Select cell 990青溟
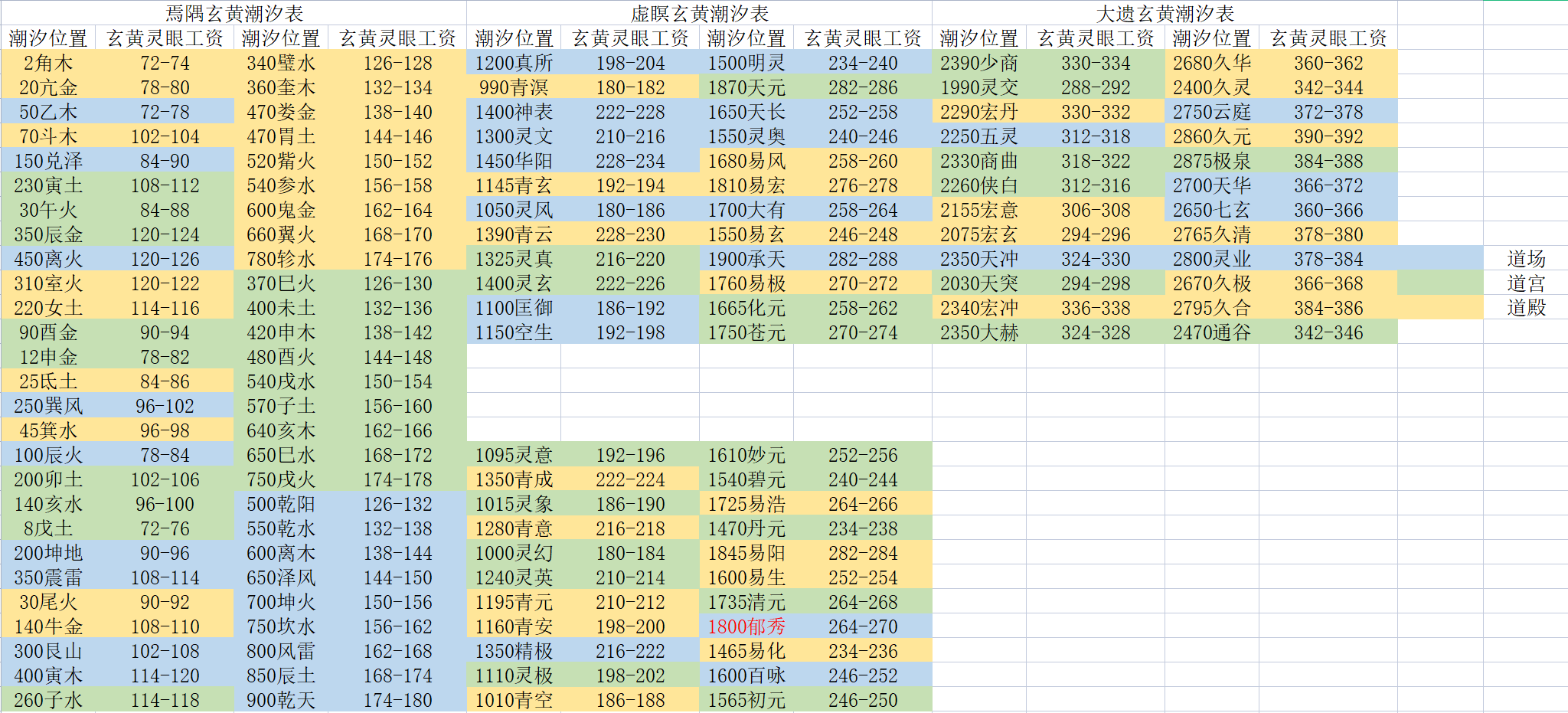The width and height of the screenshot is (1568, 713). [x=514, y=87]
